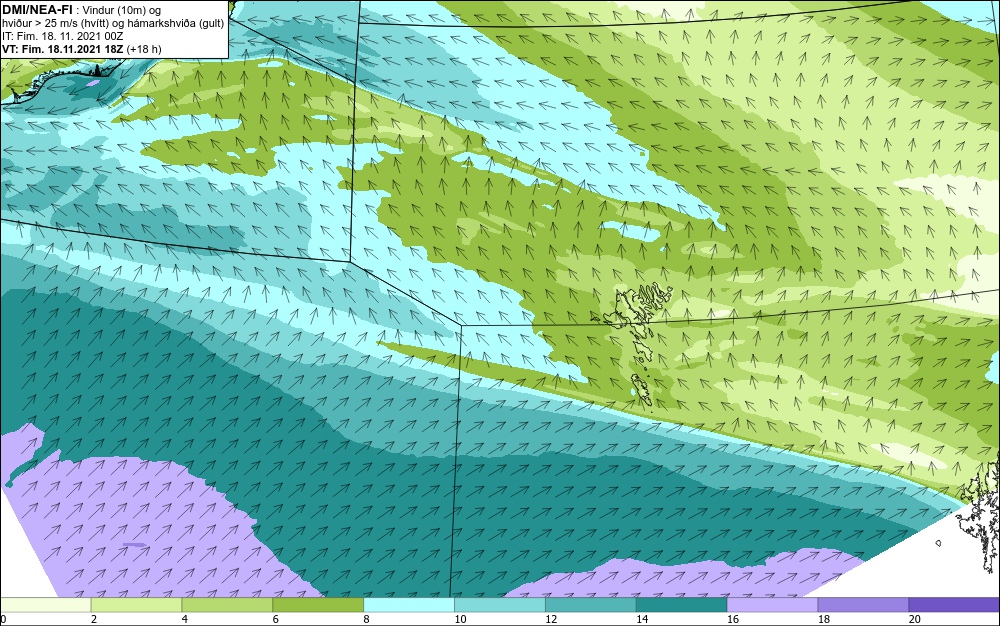Click the legend label '20'
Viewport: 1000px width, 626px height.
click(x=915, y=619)
